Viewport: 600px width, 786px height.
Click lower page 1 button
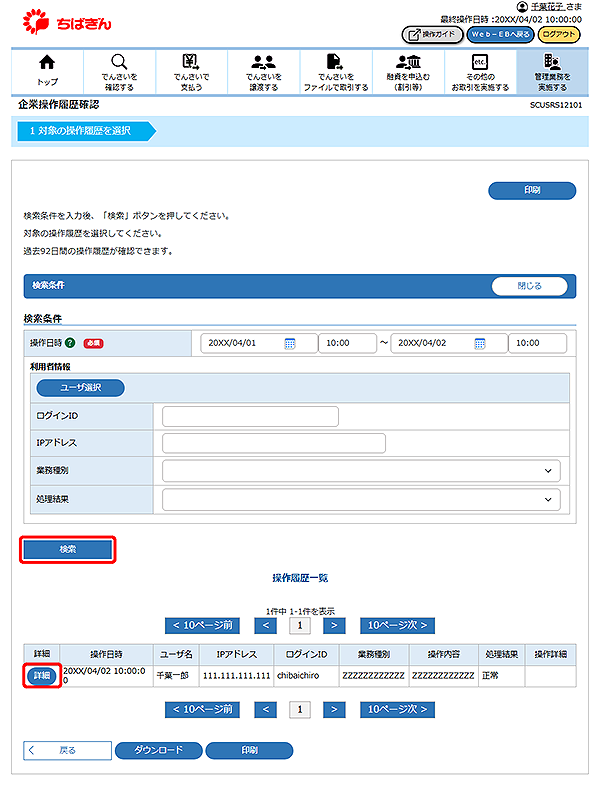tap(300, 710)
